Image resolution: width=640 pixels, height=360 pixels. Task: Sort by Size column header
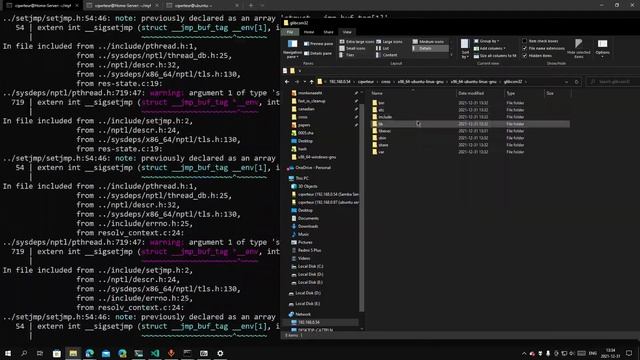[558, 93]
